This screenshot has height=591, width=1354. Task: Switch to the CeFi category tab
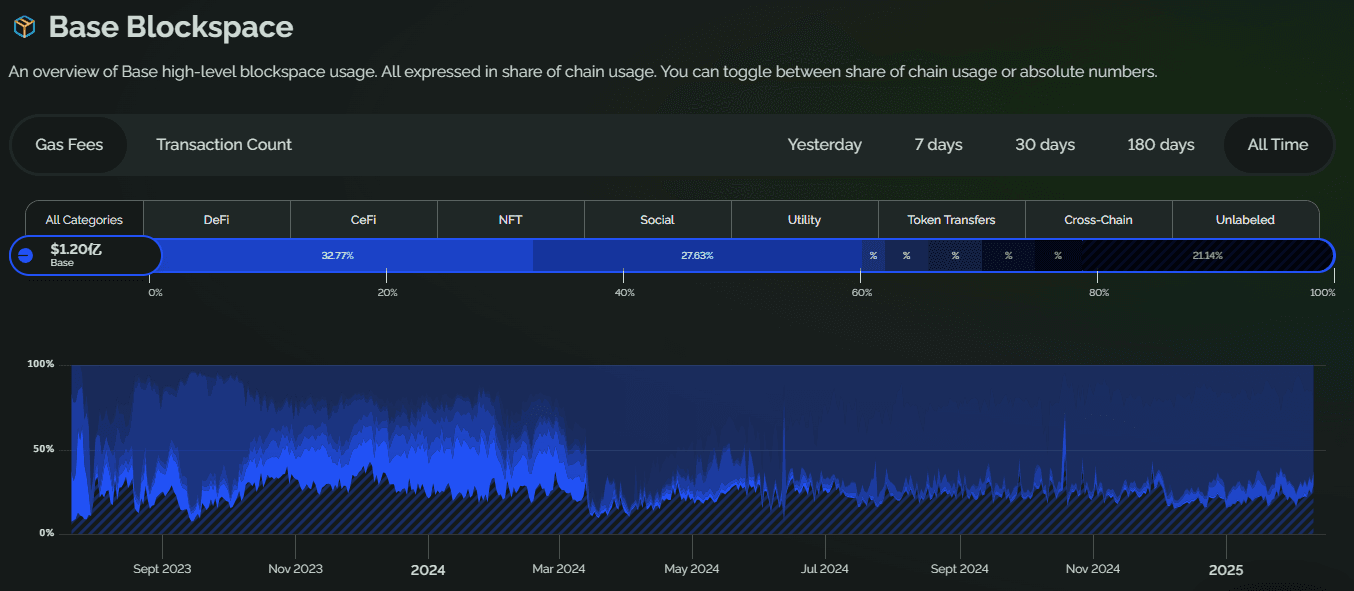(x=363, y=220)
